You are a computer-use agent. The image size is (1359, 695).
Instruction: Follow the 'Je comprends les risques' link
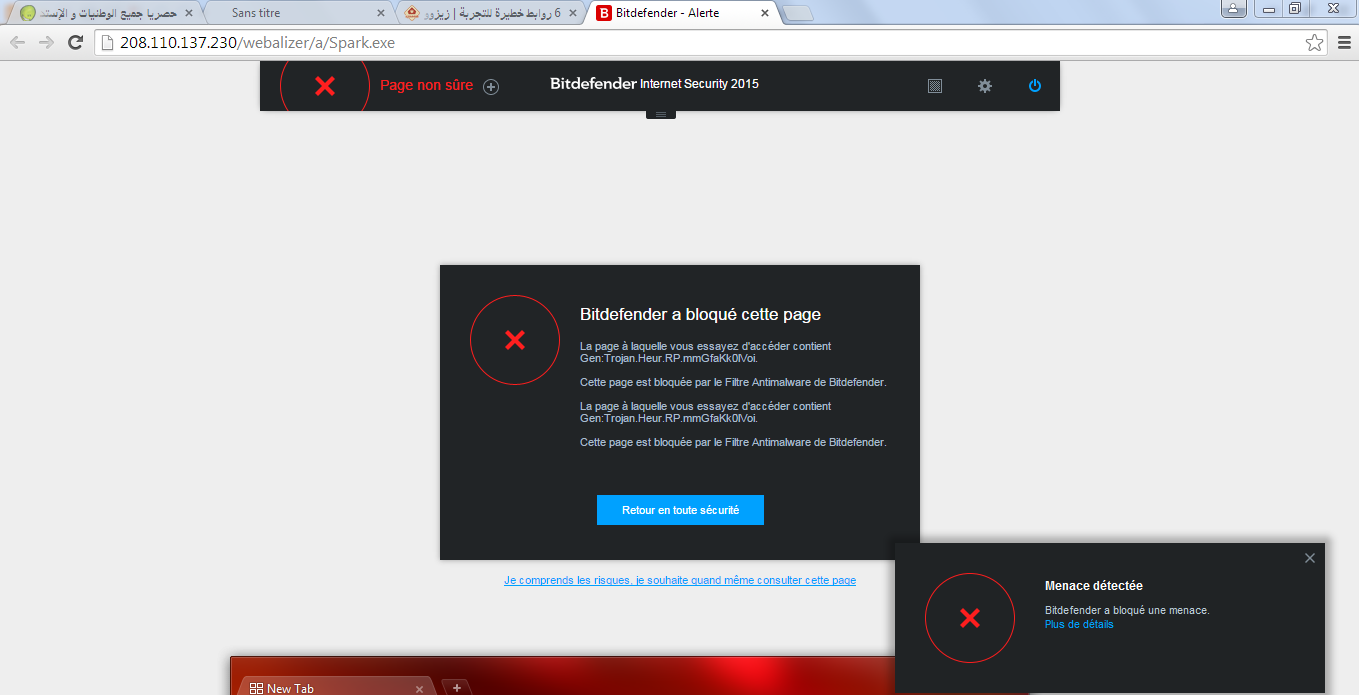coord(680,580)
